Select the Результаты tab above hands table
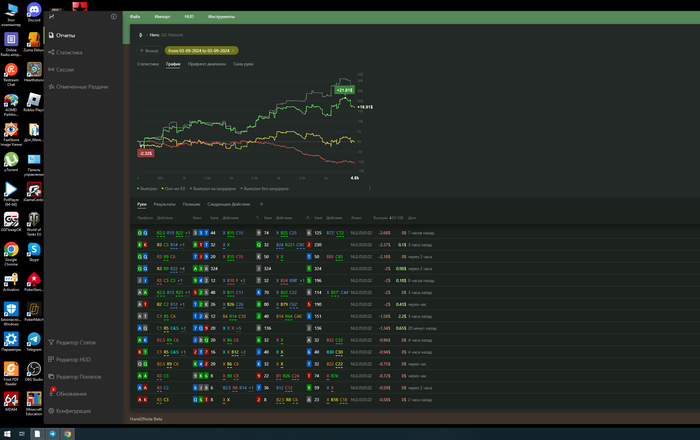 tap(165, 204)
